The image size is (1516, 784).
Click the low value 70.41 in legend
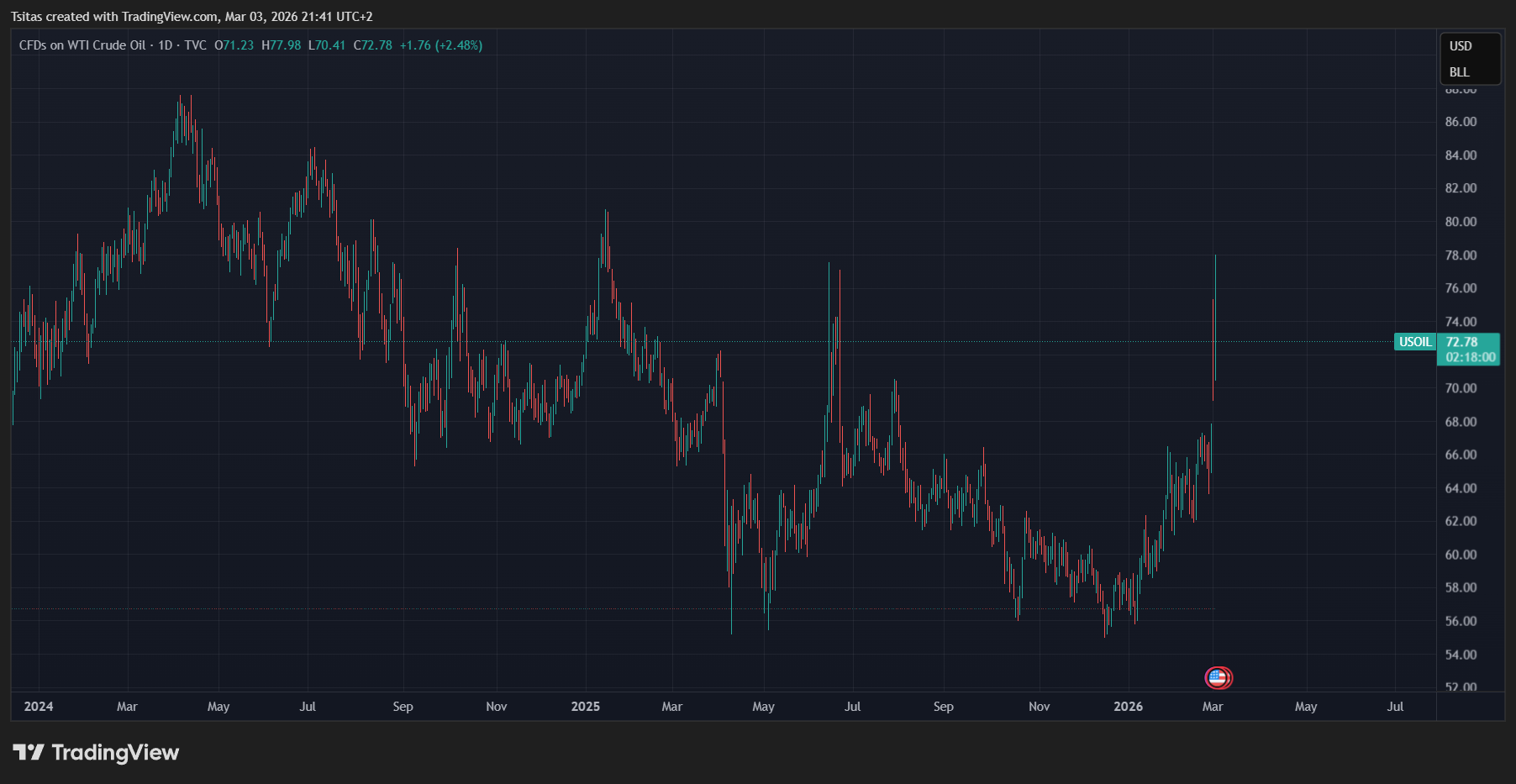327,45
